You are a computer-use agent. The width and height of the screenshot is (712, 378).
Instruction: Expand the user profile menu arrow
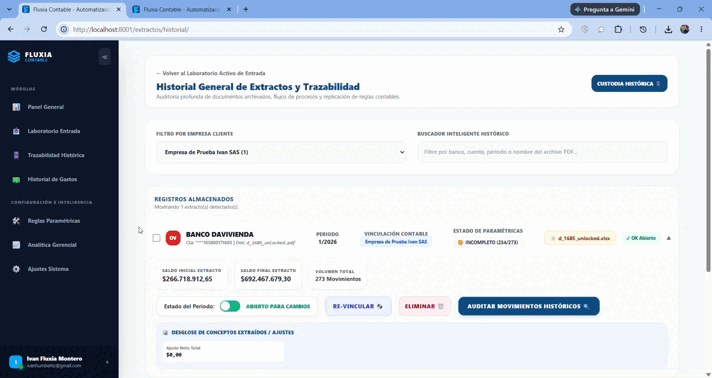tap(107, 362)
